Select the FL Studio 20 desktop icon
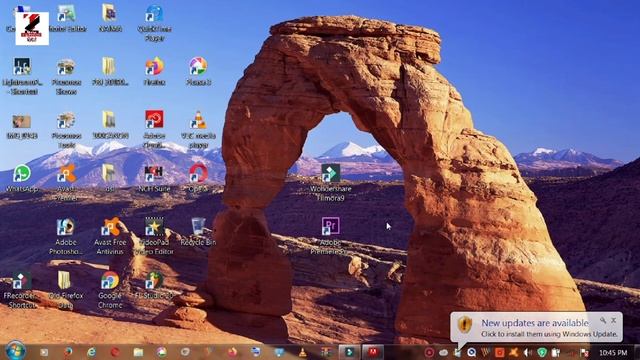640x360 pixels. [154, 285]
